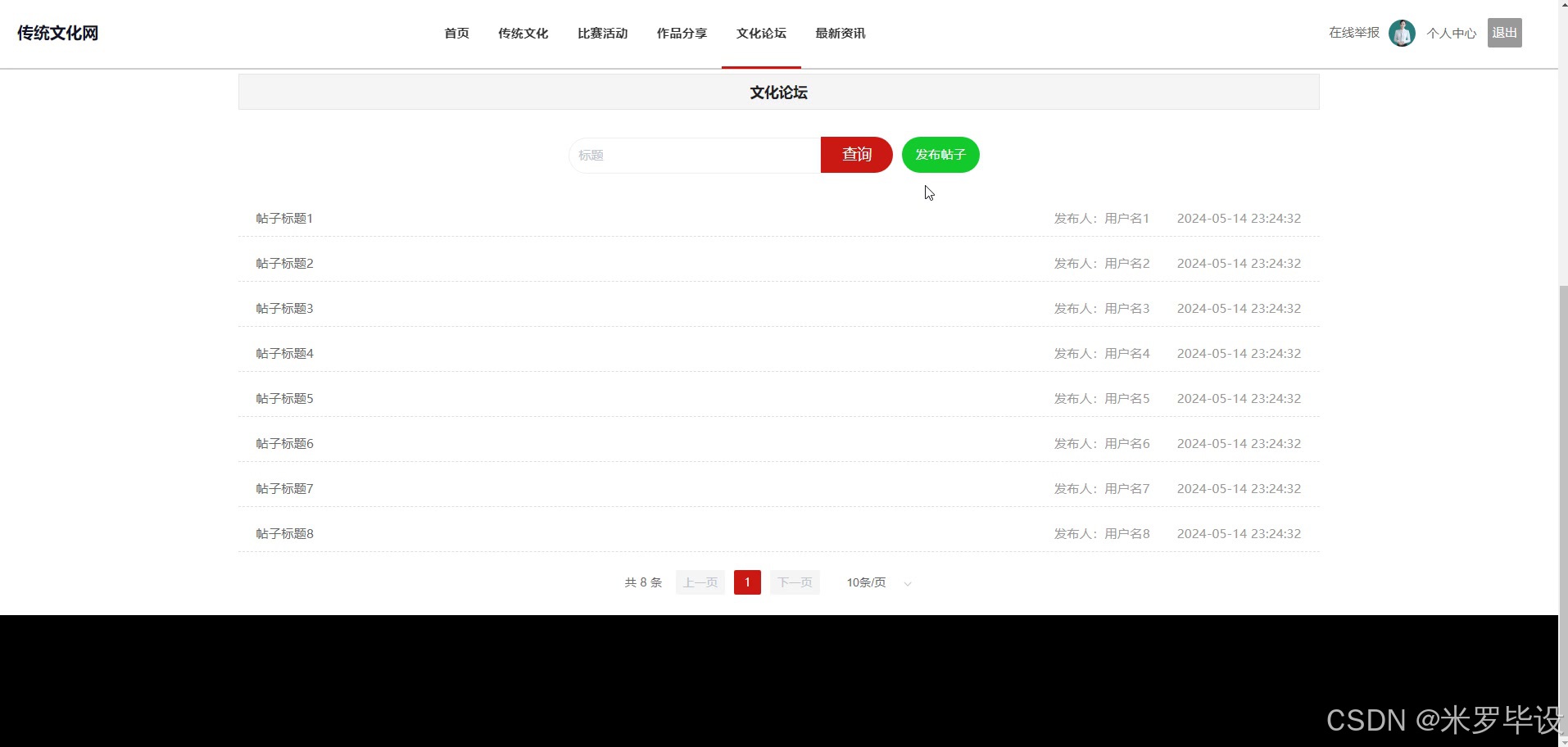Expand the chevron next to 10条/页

coord(907,584)
